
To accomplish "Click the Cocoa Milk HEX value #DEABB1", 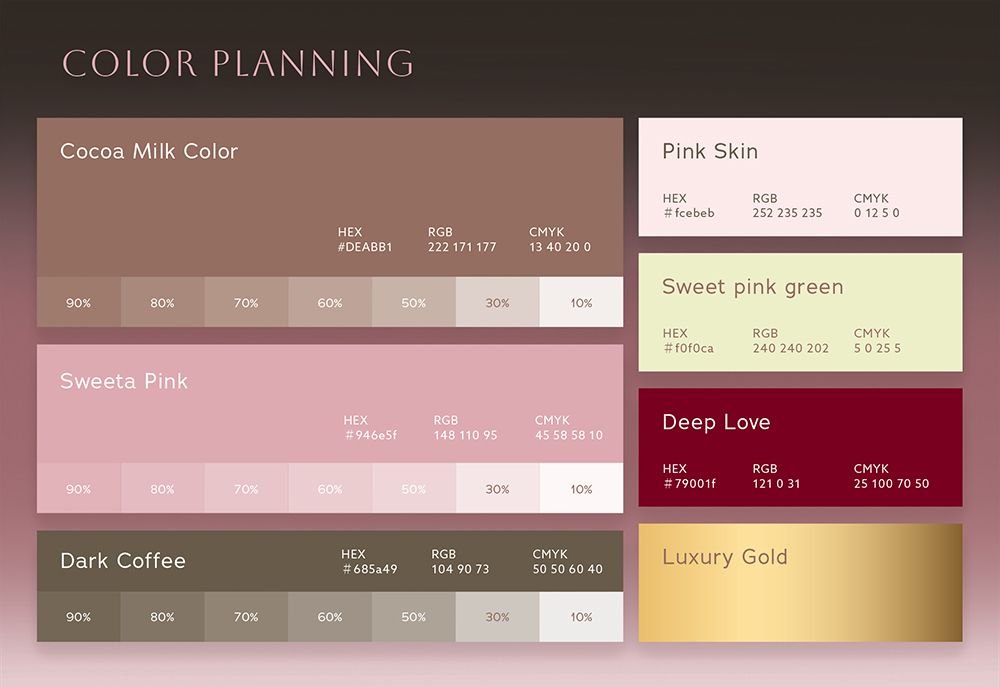I will 365,247.
